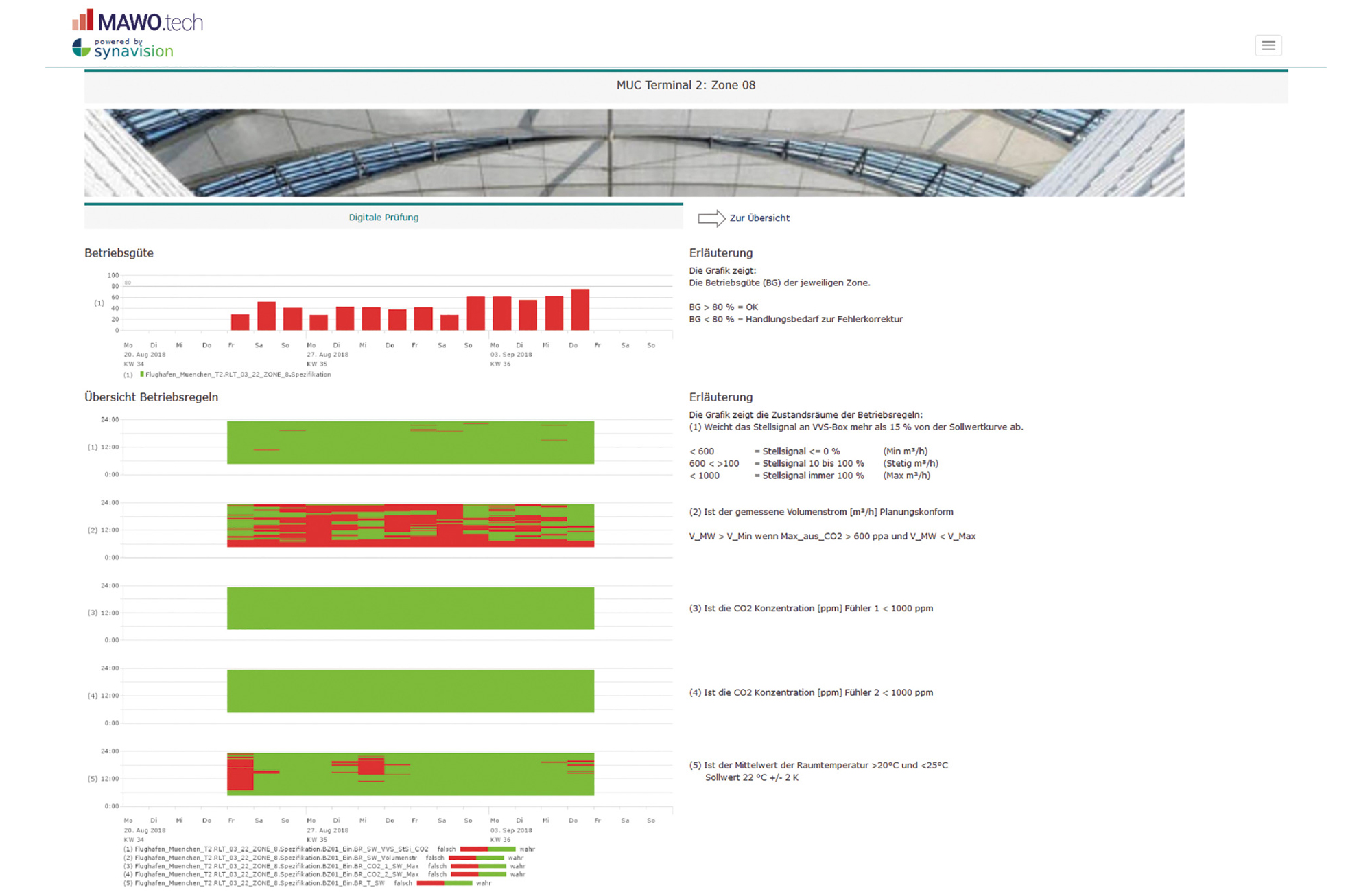Image resolution: width=1372 pixels, height=892 pixels.
Task: Expand the Betriebsgüte chart section
Action: [119, 253]
